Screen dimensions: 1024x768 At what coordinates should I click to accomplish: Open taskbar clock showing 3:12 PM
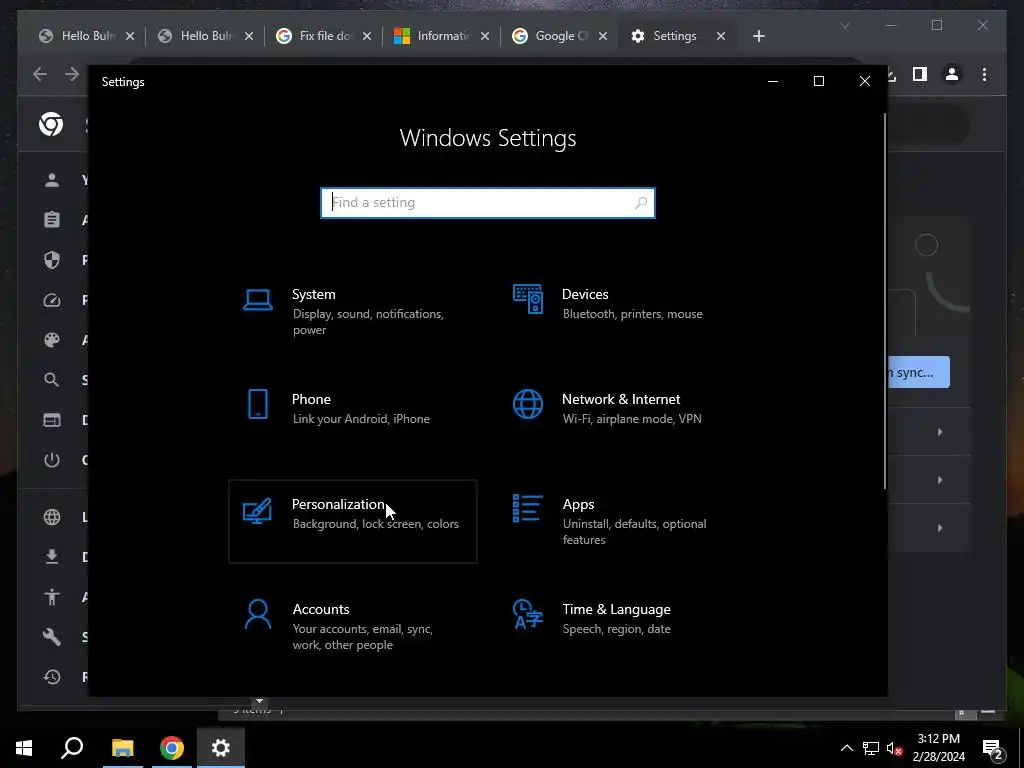pos(938,748)
